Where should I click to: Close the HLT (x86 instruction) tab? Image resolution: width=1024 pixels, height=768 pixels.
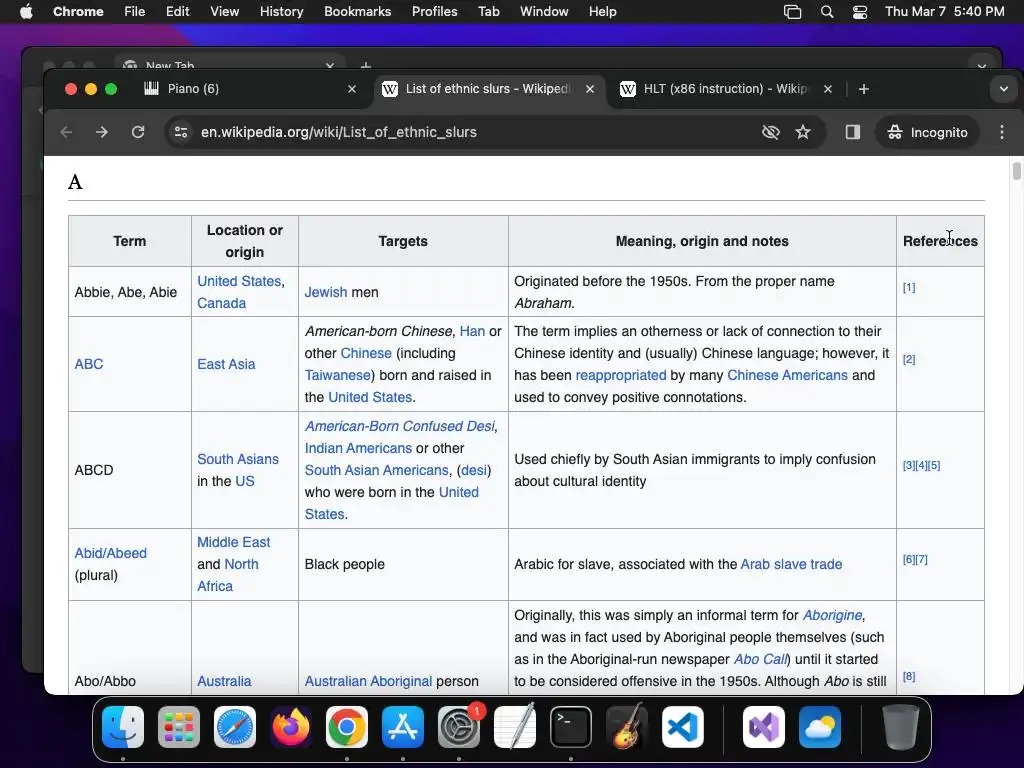pyautogui.click(x=827, y=89)
